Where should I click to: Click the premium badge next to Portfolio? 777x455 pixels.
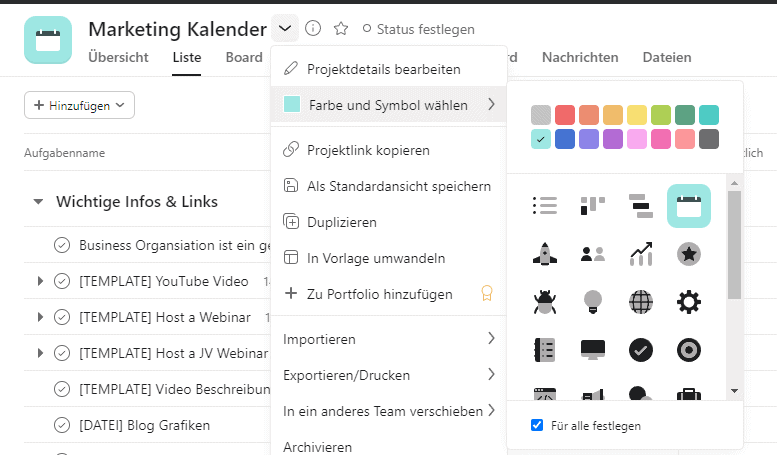(487, 293)
